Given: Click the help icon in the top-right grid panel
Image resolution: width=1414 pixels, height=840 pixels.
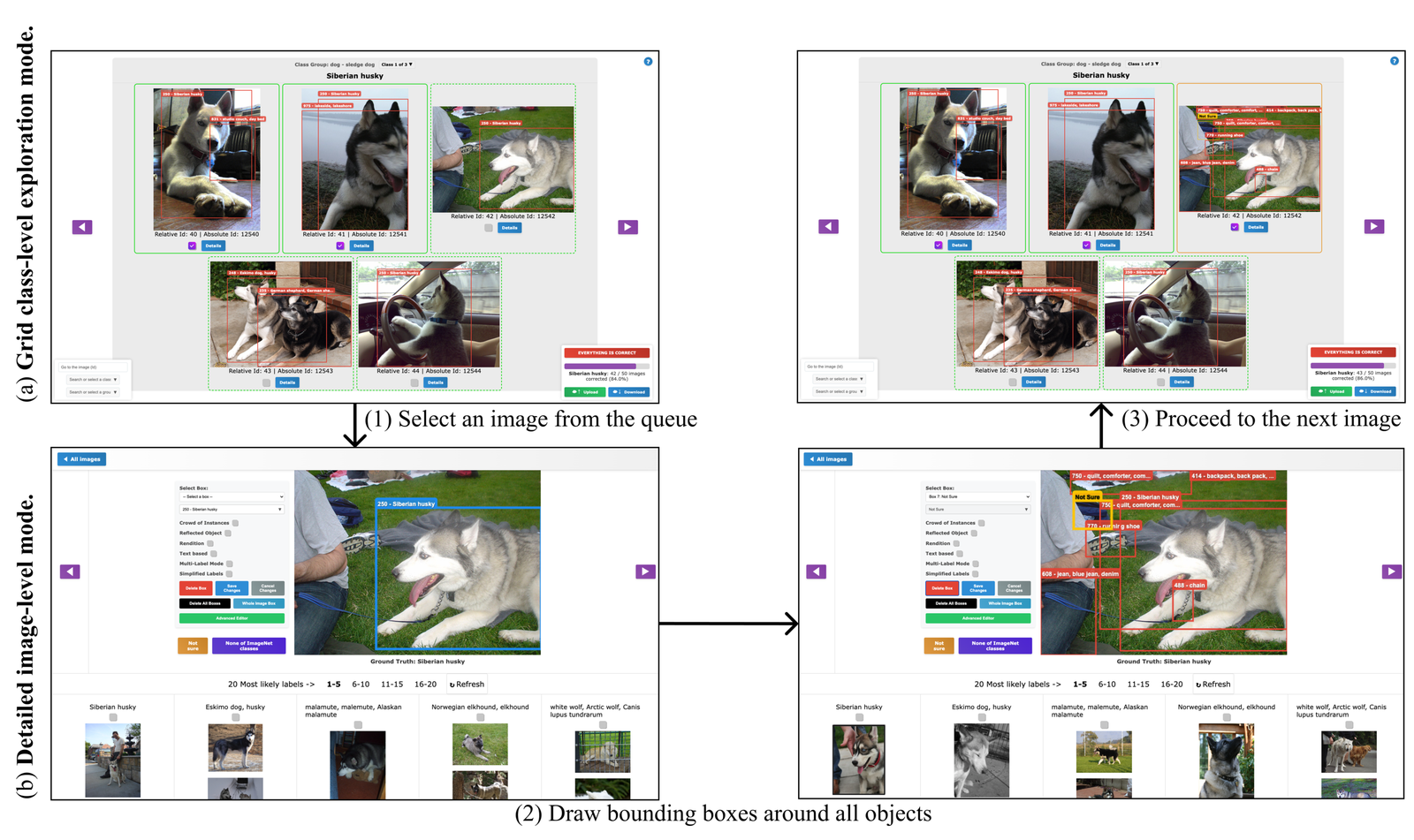Looking at the screenshot, I should coord(1395,61).
